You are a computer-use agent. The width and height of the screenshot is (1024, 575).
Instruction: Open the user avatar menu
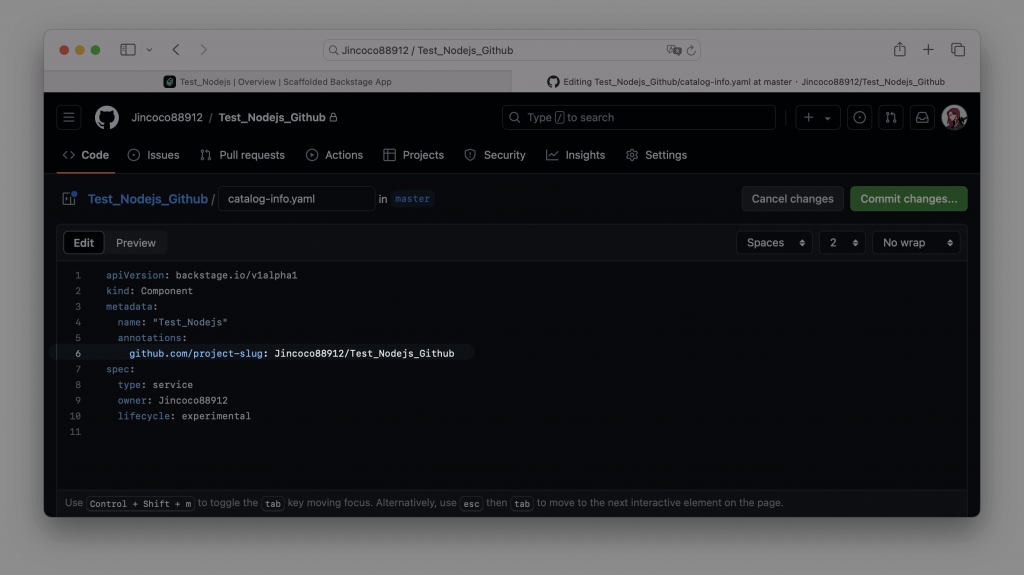tap(954, 118)
